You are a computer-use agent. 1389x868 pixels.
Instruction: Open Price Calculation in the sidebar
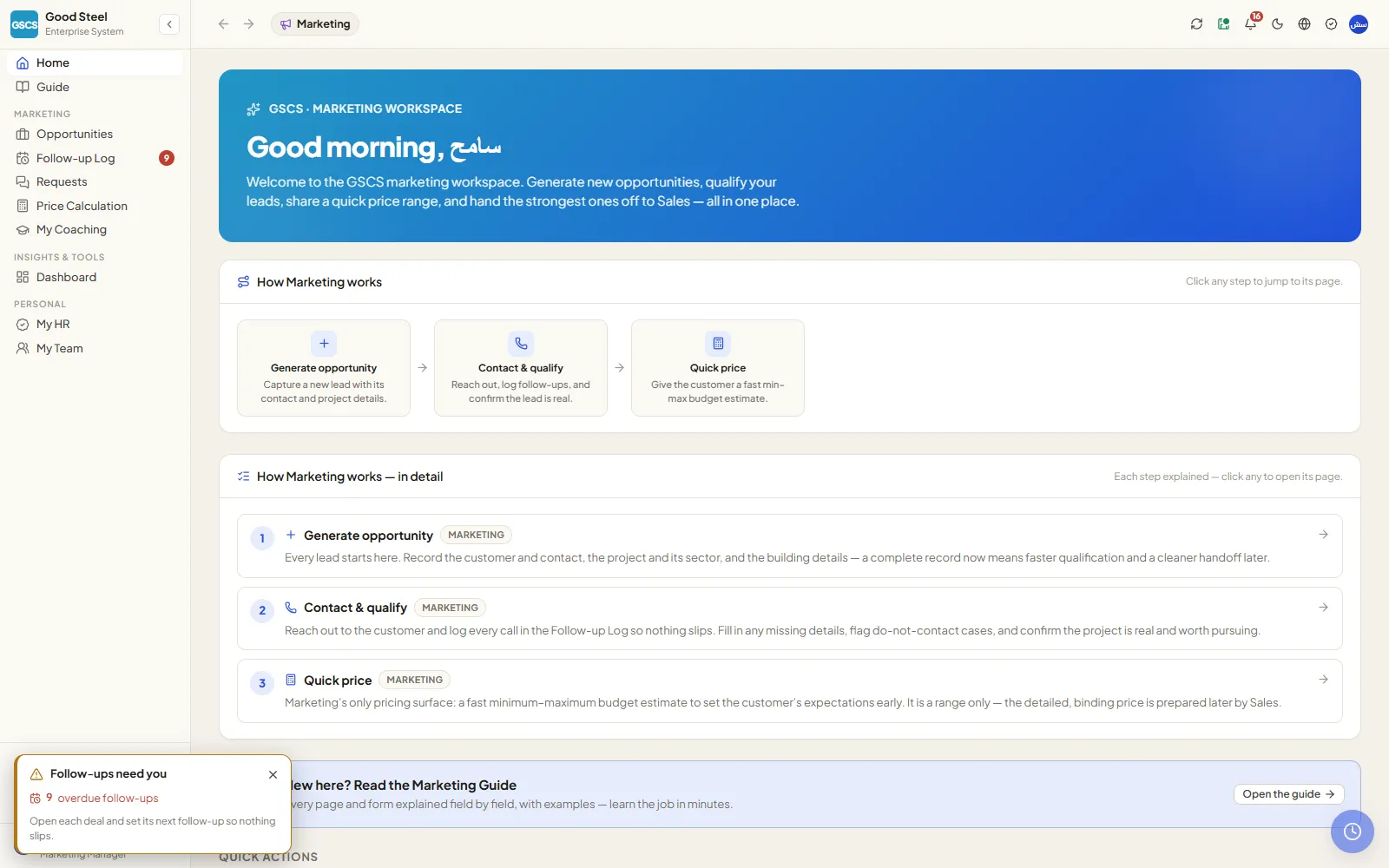[95, 206]
